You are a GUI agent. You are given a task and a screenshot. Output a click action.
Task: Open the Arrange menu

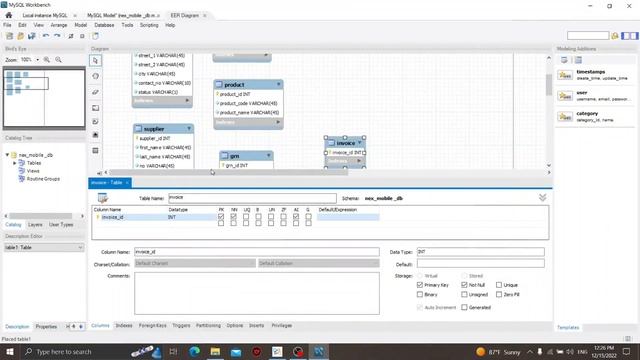59,25
